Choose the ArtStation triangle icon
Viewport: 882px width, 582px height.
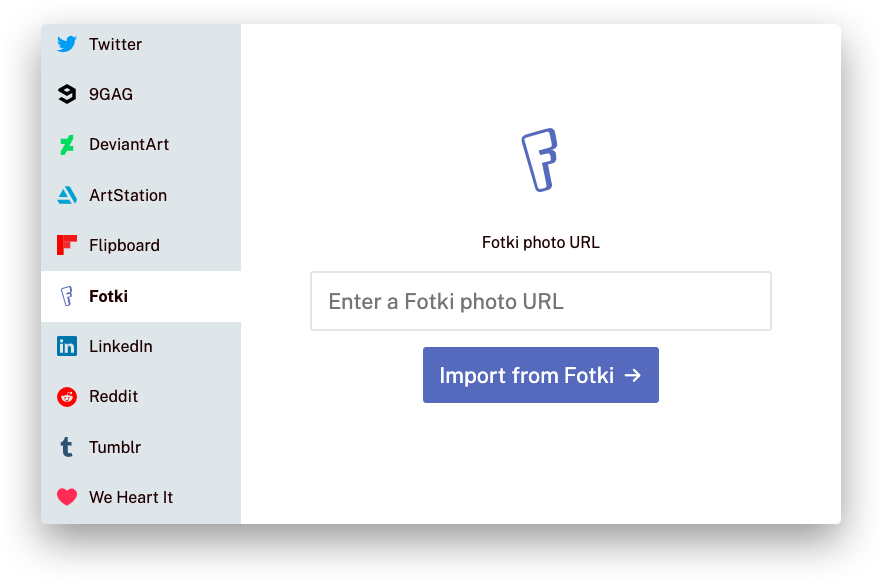(x=67, y=195)
